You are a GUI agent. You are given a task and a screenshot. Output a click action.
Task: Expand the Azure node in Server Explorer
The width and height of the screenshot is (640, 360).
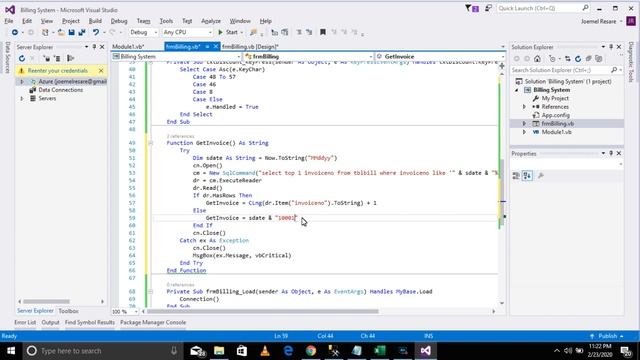click(x=22, y=82)
